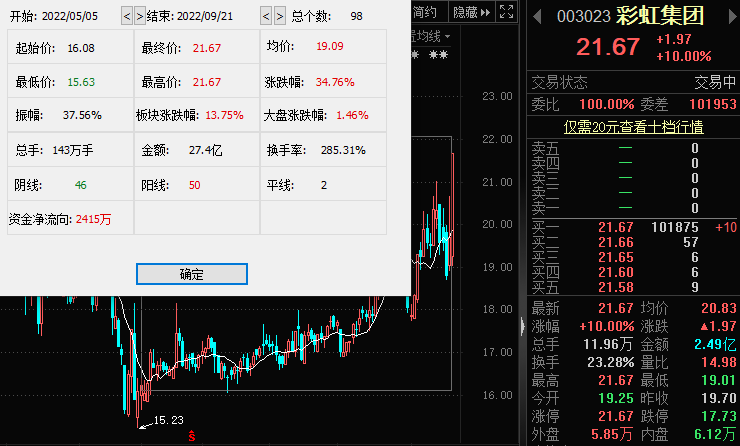Click the 板块涨跌幅 value 13.75%
Screen dimensions: 740x446
click(x=224, y=115)
